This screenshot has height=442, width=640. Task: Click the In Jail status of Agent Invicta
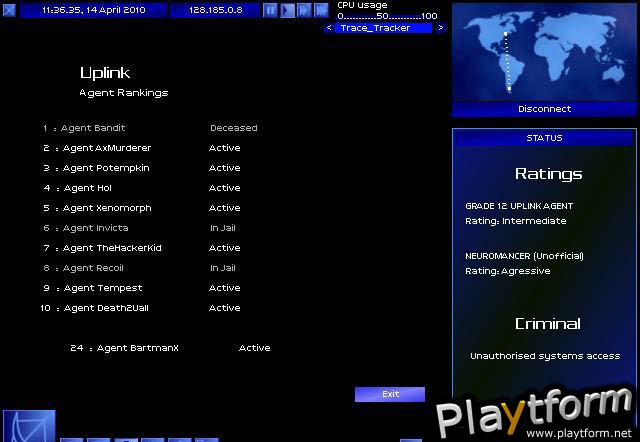[x=223, y=228]
